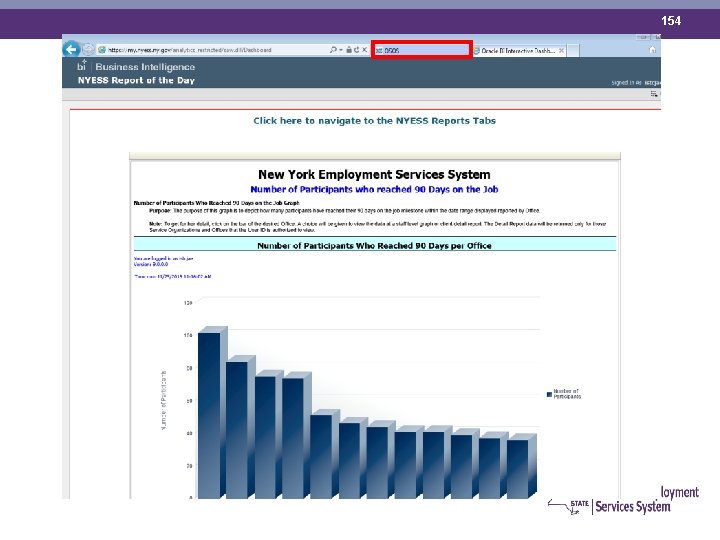This screenshot has width=720, height=540.
Task: Click the signed-in username in the header
Action: tap(652, 83)
